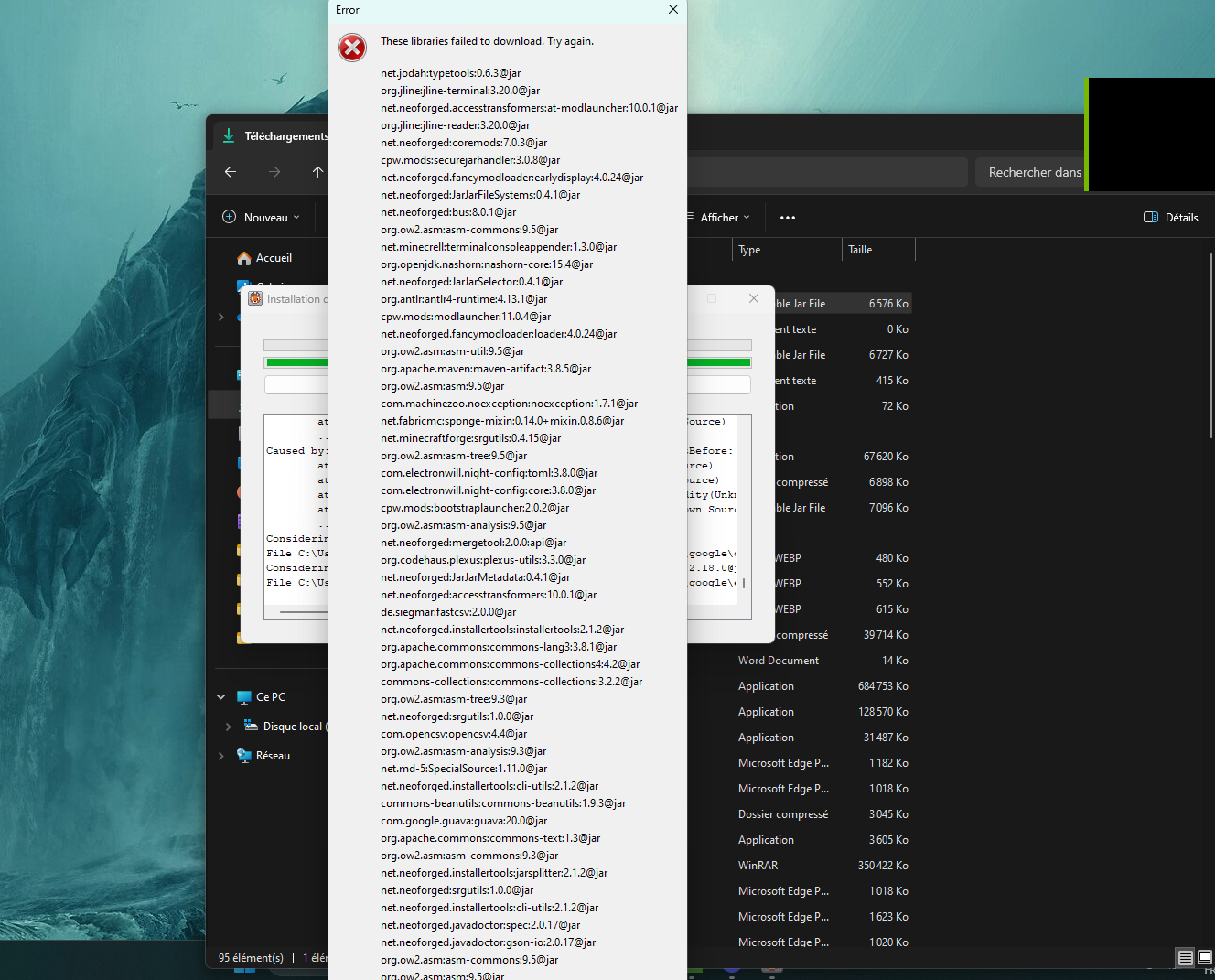Image resolution: width=1215 pixels, height=980 pixels.
Task: Close the Error dialog
Action: coord(673,9)
